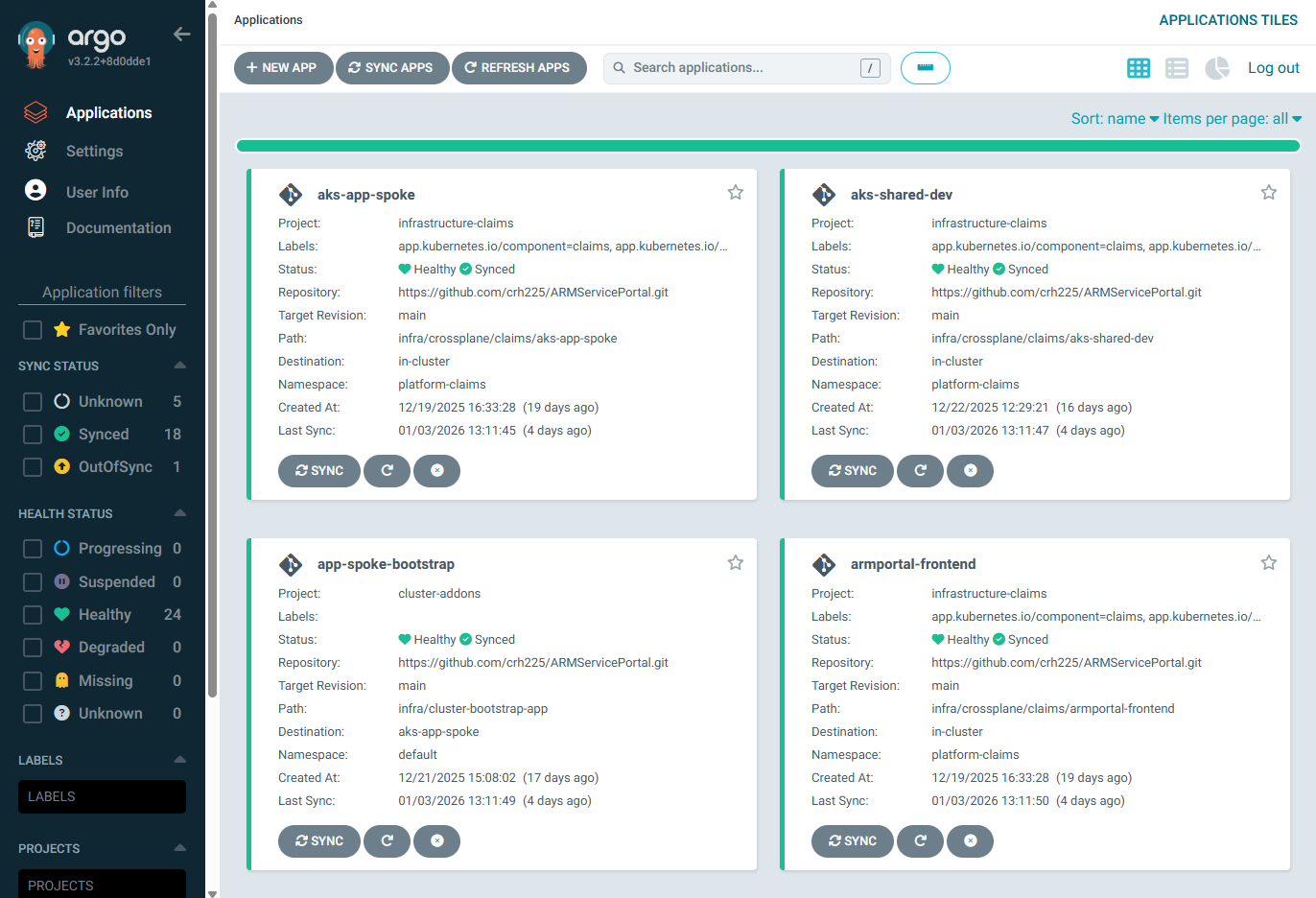Sync the app-spoke-bootstrap application
The height and width of the screenshot is (898, 1316).
pyautogui.click(x=319, y=840)
